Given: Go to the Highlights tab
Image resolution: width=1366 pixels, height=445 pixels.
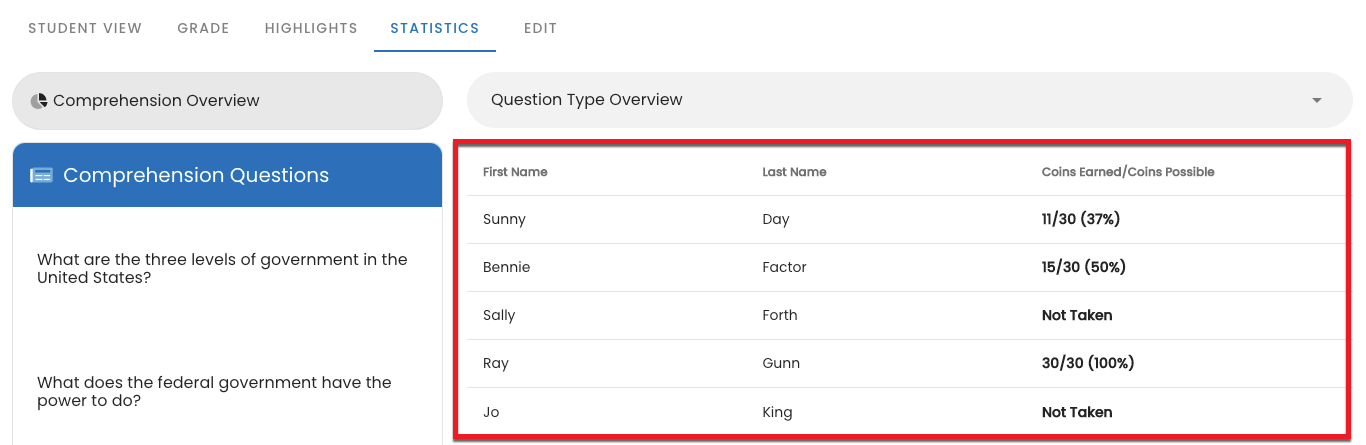Looking at the screenshot, I should click(x=311, y=28).
